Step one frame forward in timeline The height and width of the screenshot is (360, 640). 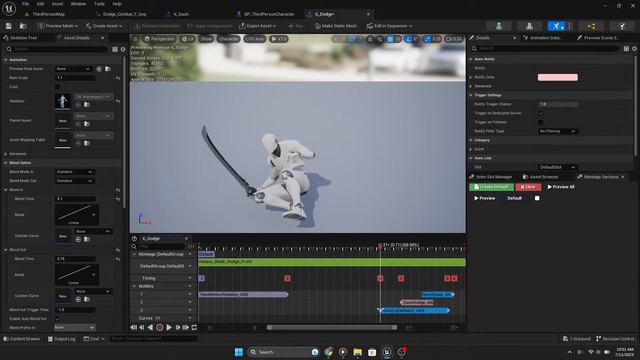coord(178,327)
